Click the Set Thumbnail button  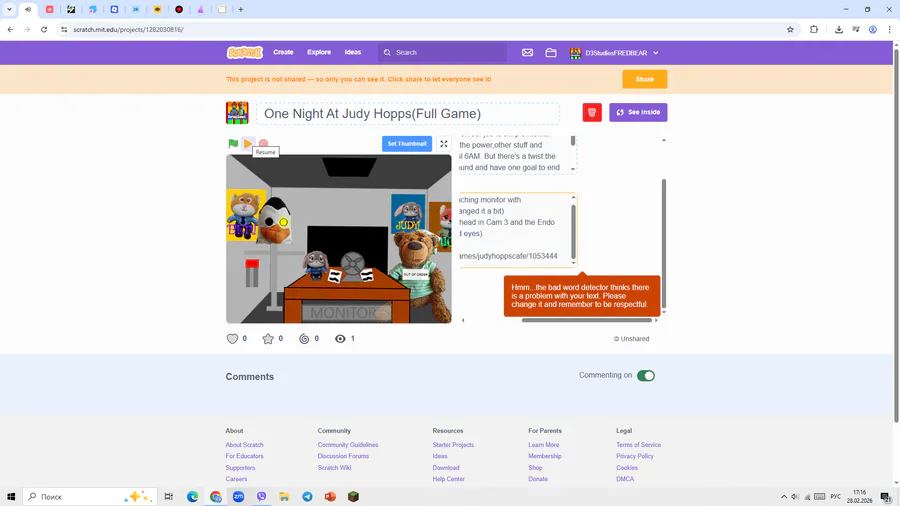click(x=407, y=144)
